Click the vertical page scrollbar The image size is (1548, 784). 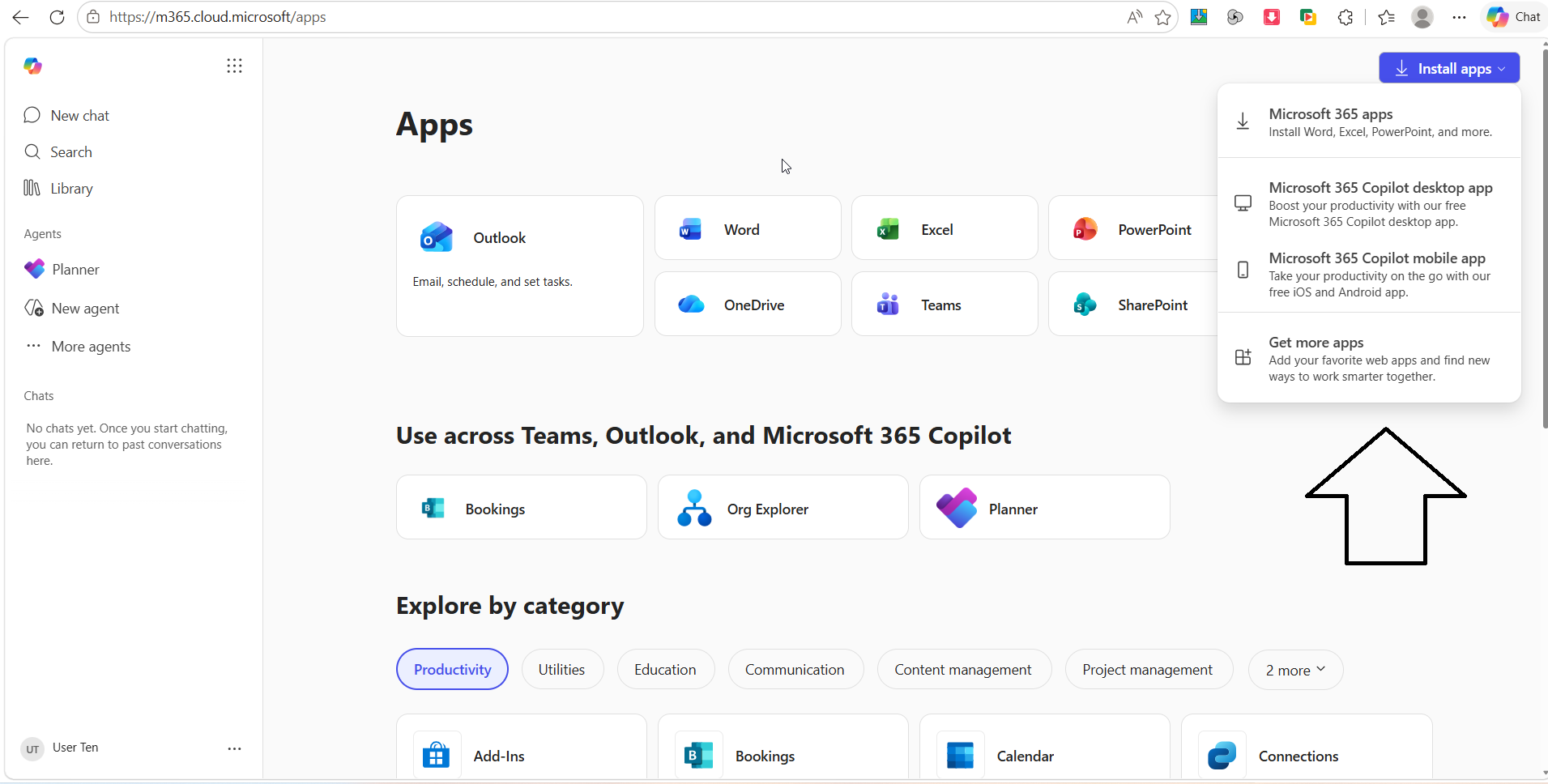coord(1544,239)
